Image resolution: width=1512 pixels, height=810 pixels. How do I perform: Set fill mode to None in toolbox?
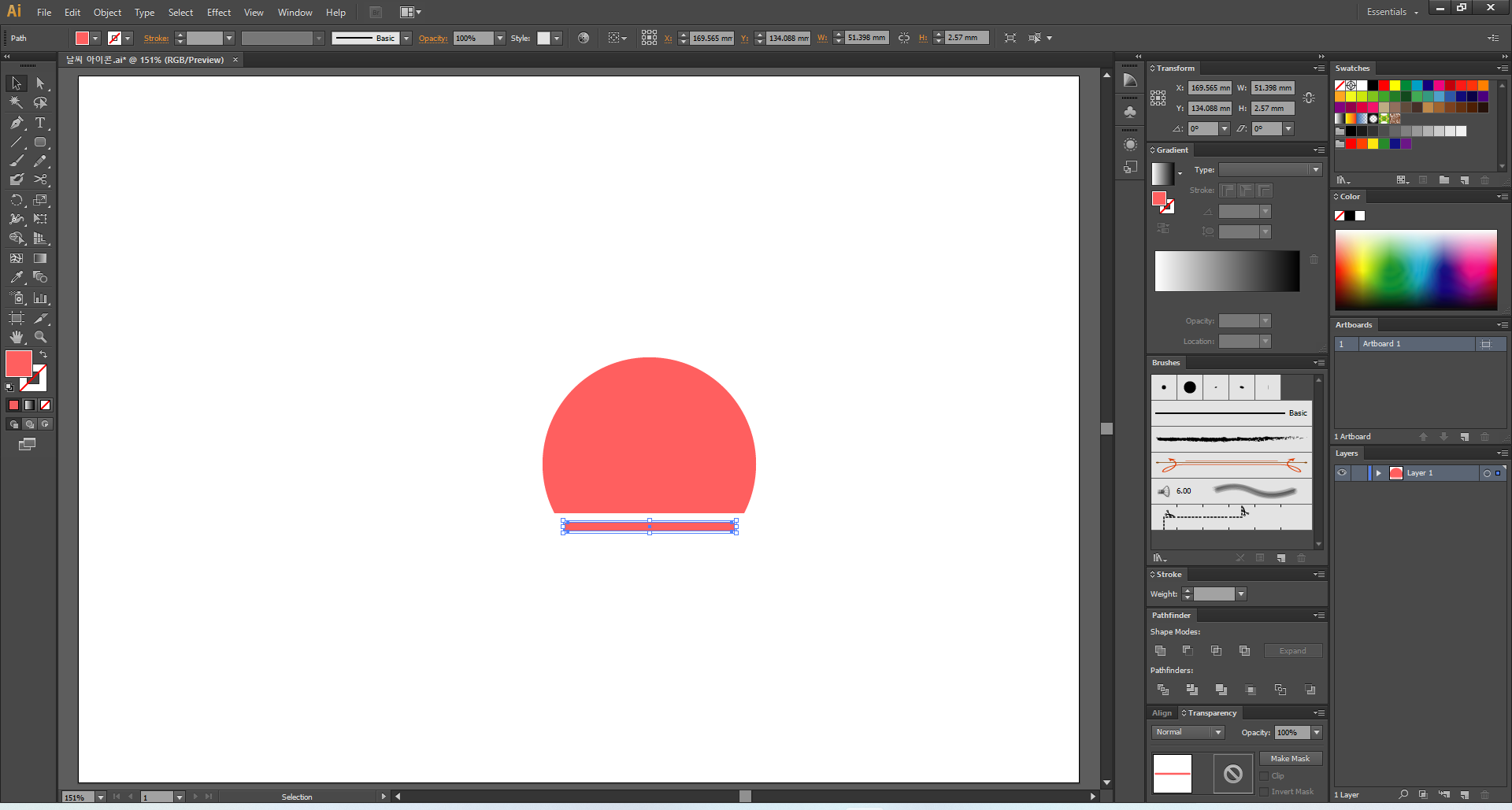tap(45, 405)
